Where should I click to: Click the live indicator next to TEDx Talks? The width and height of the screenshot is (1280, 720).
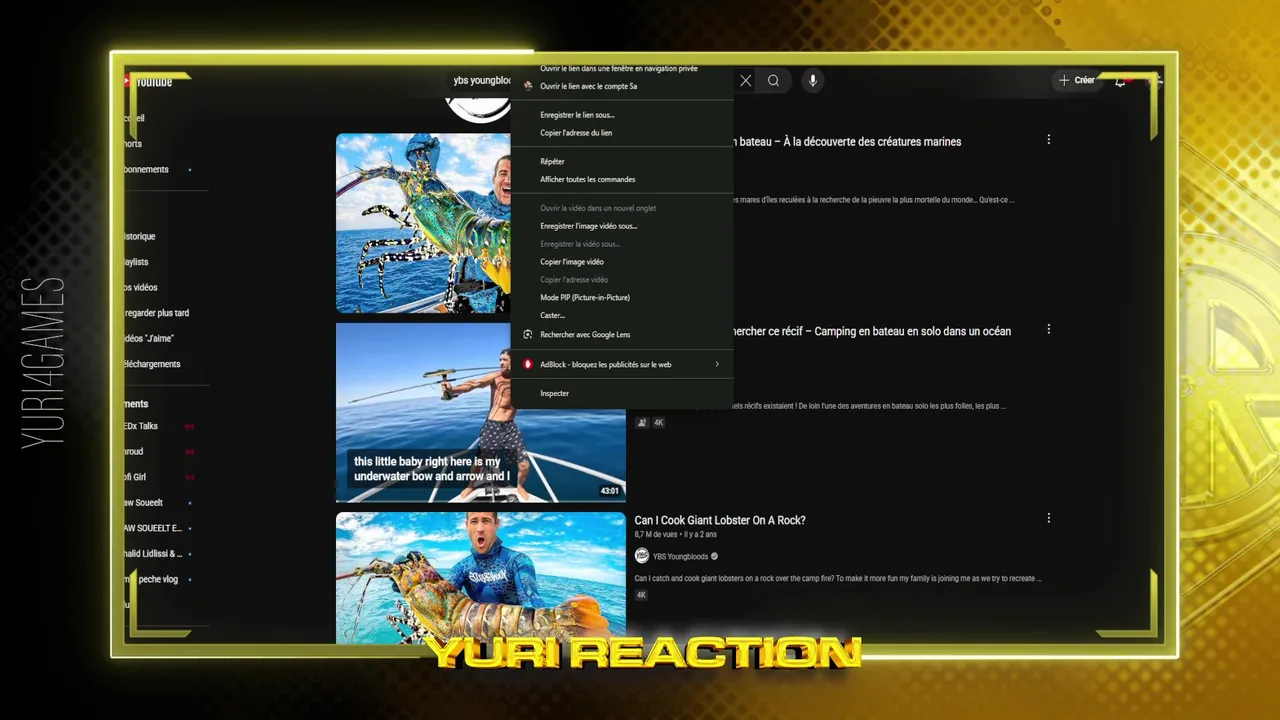pos(189,426)
